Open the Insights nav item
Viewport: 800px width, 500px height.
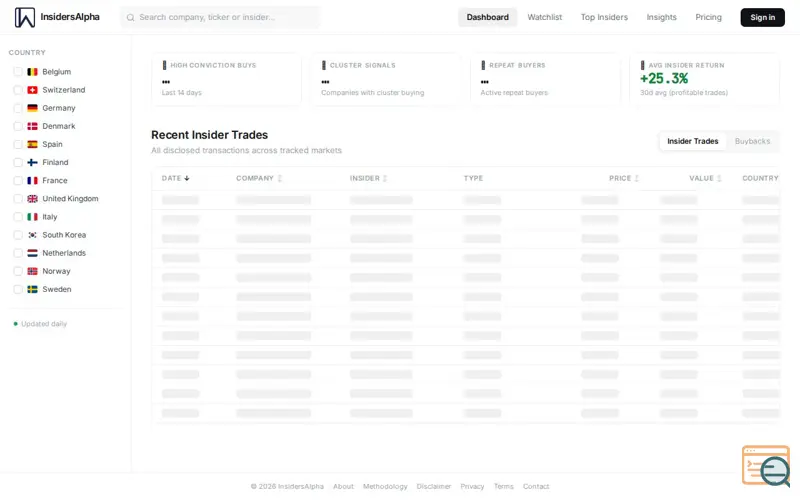[x=661, y=17]
